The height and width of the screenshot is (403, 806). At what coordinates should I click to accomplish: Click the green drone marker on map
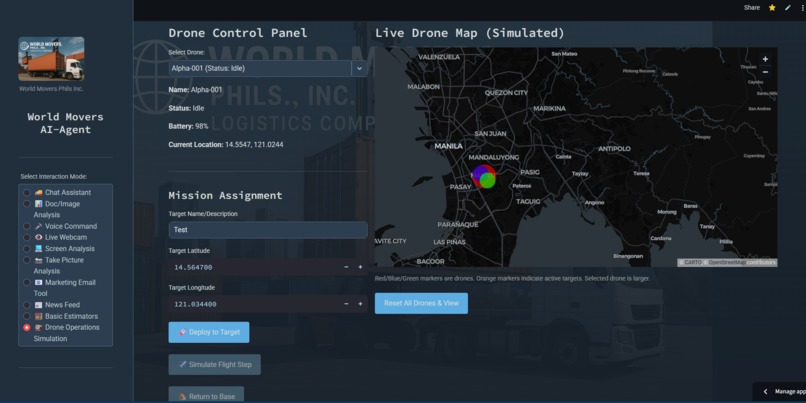(x=488, y=180)
